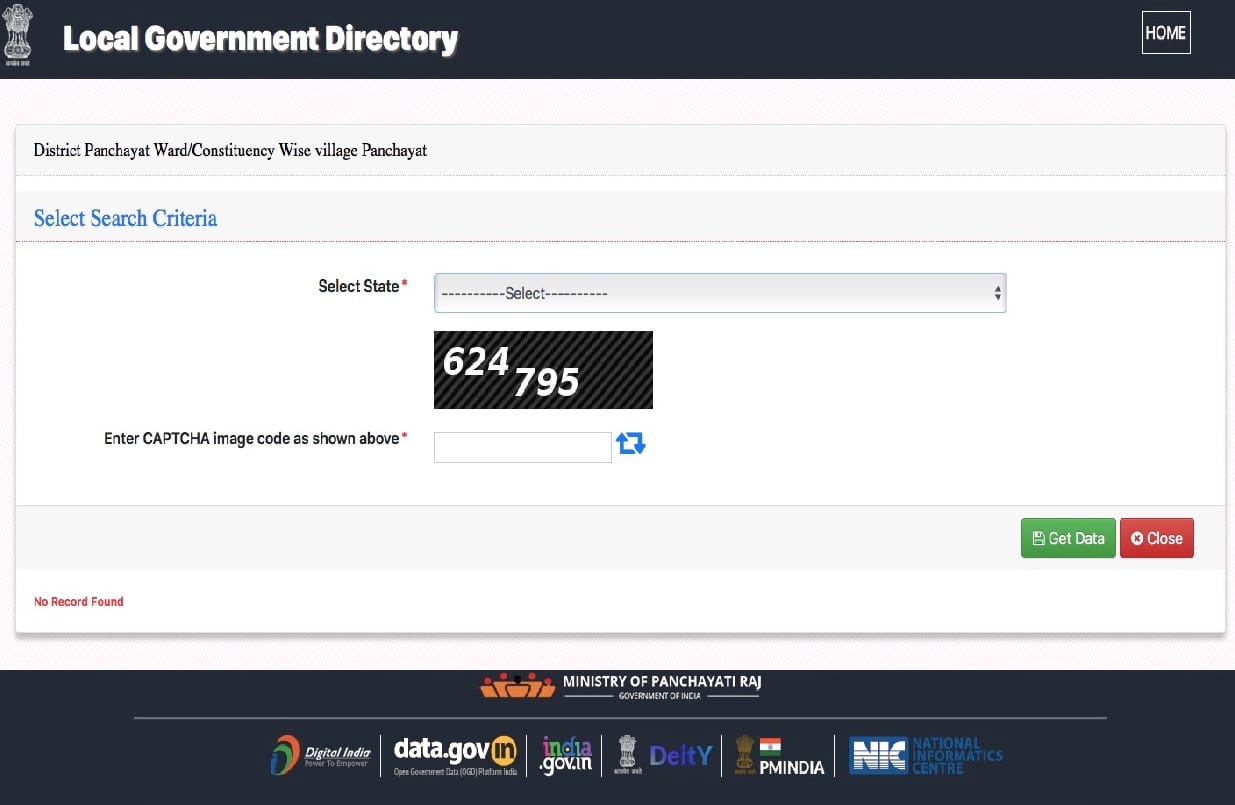Click the Select Search Criteria heading
The height and width of the screenshot is (805, 1235).
tap(125, 218)
